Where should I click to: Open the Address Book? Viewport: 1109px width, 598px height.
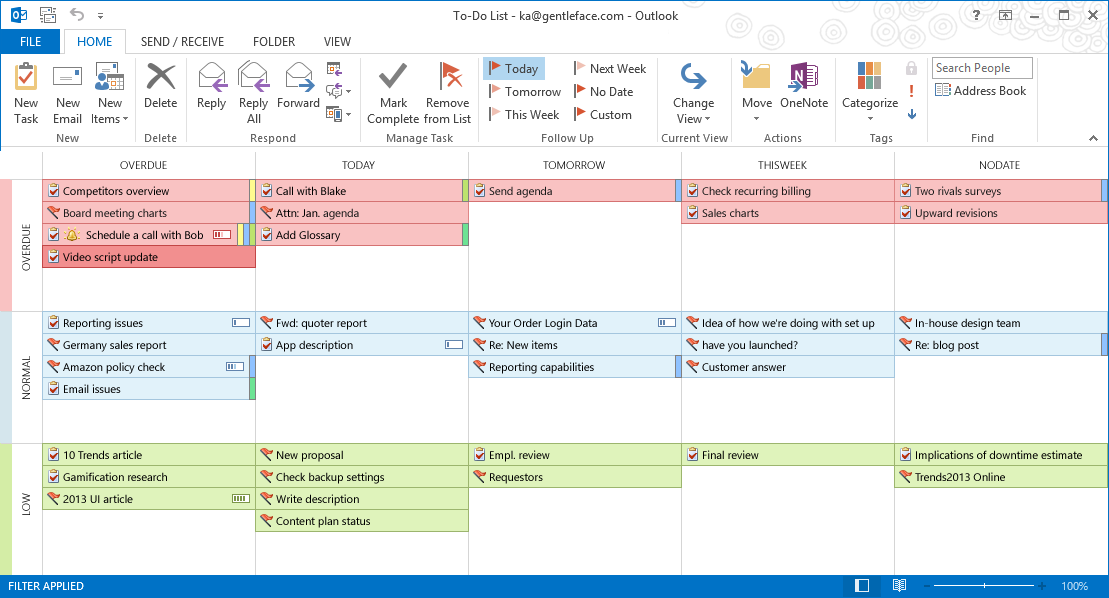point(980,90)
